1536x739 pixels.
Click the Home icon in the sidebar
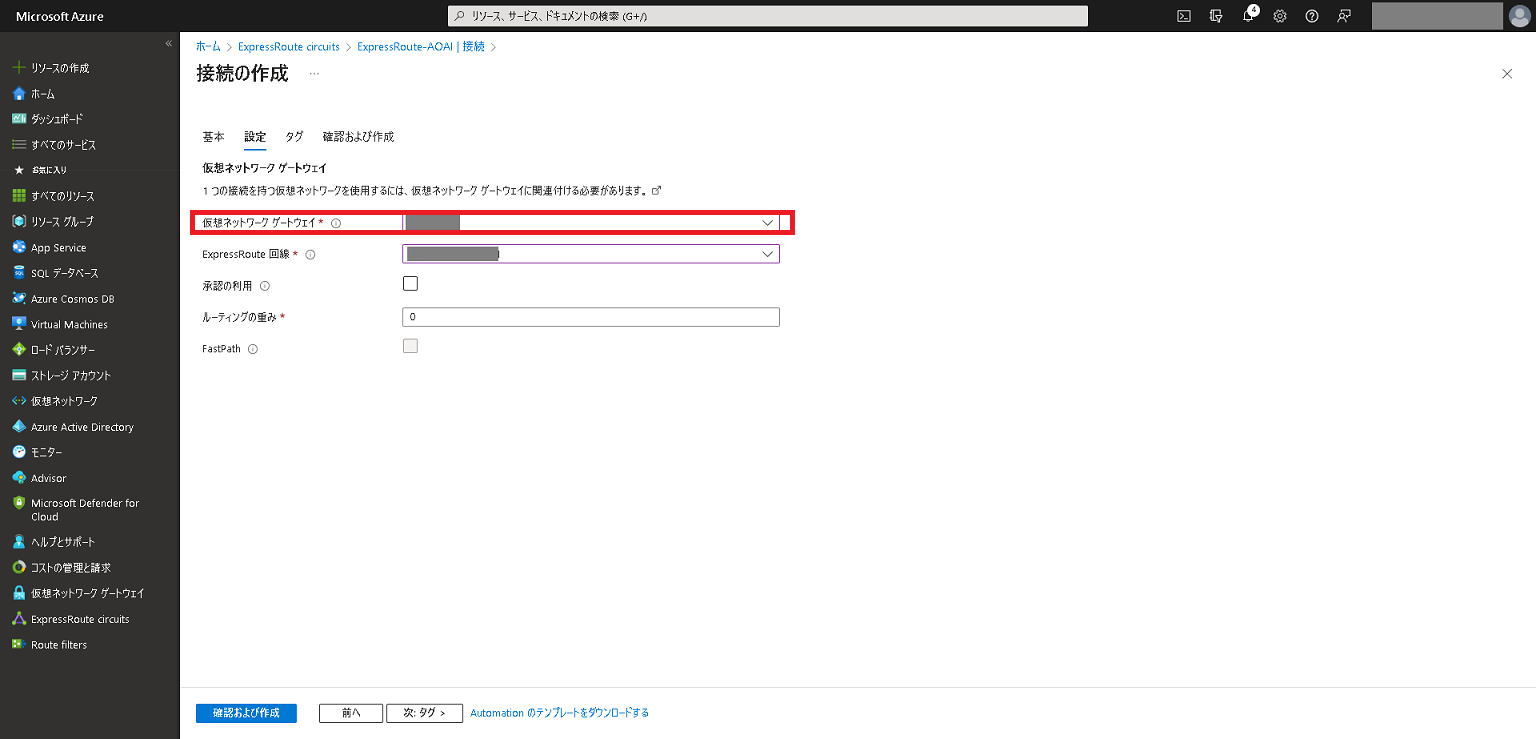pyautogui.click(x=18, y=94)
